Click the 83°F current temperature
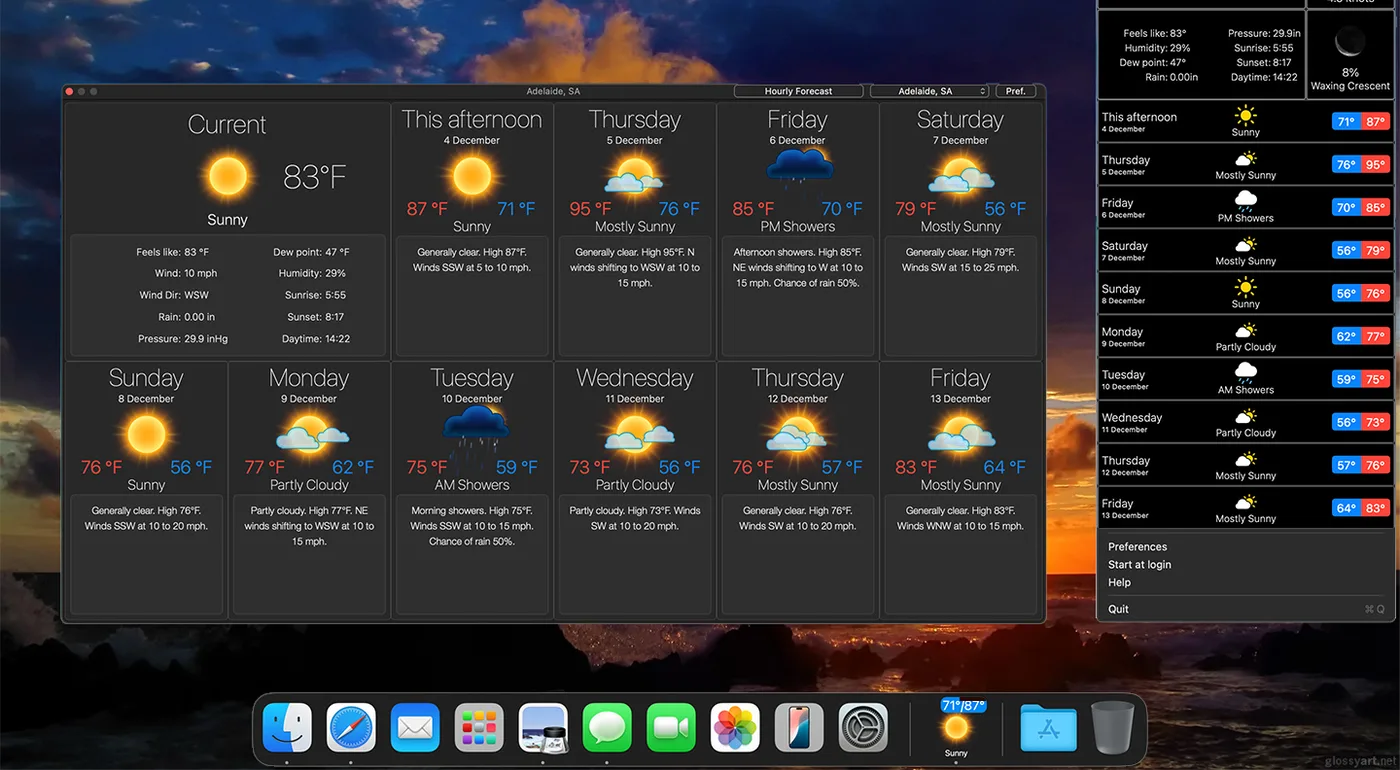Image resolution: width=1400 pixels, height=770 pixels. (x=315, y=178)
